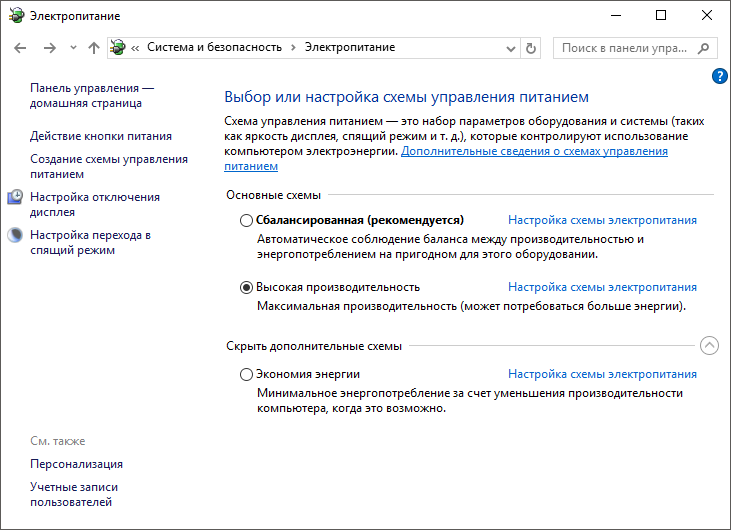This screenshot has height=530, width=731.
Task: Click the up one level arrow
Action: tap(94, 48)
